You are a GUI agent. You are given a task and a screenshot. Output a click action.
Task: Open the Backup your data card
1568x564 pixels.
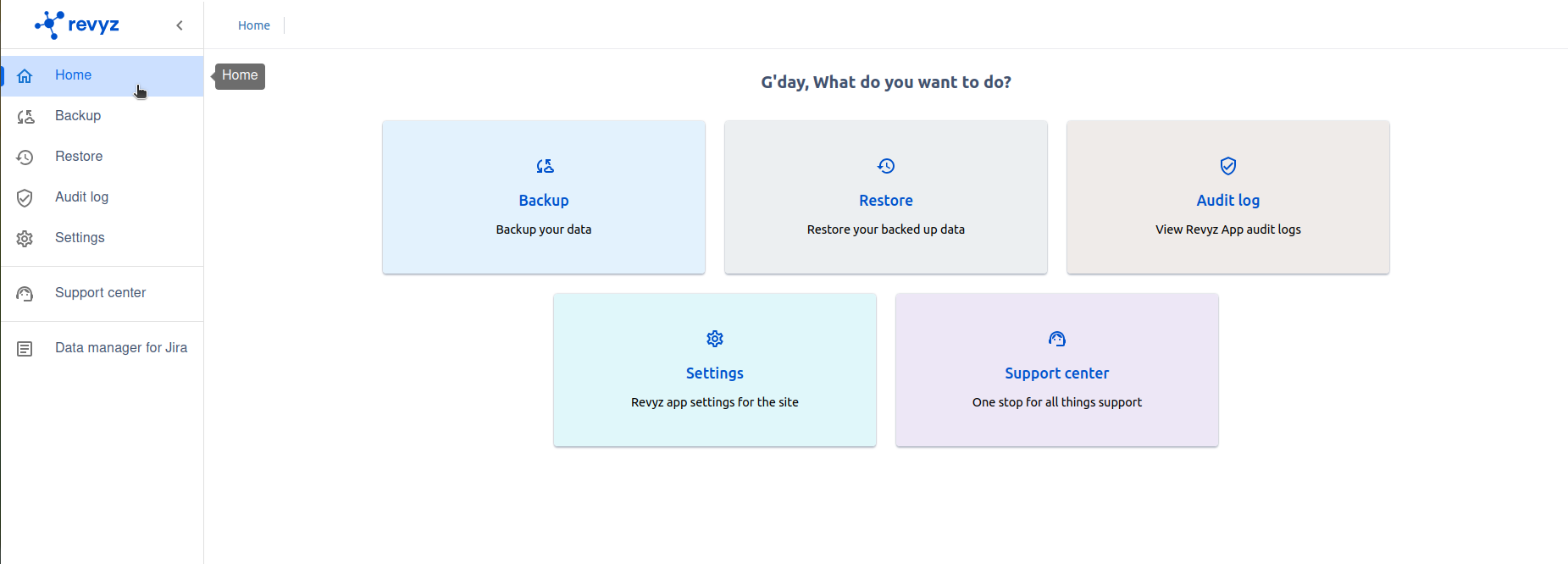click(x=544, y=197)
